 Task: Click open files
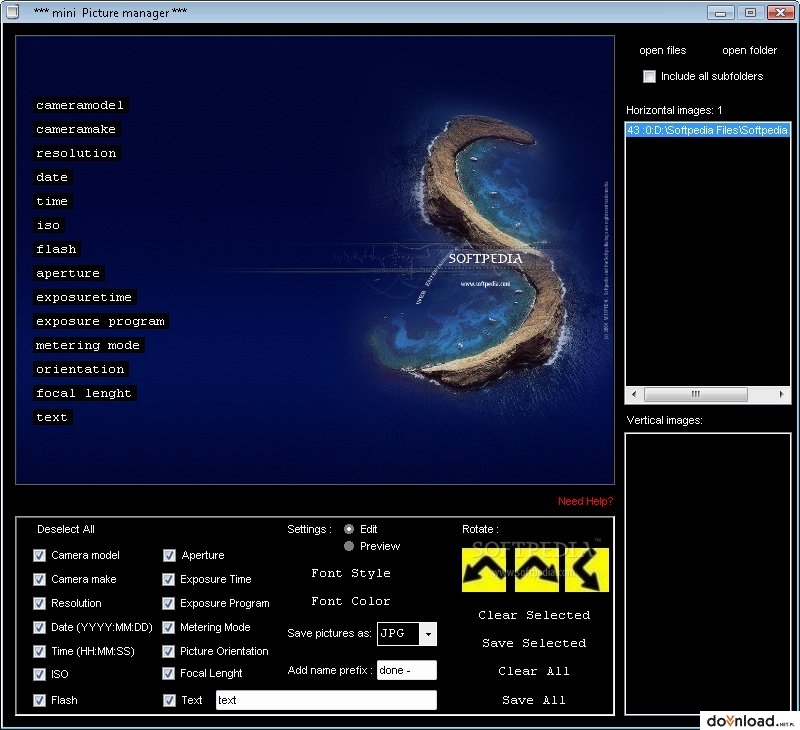[x=663, y=51]
